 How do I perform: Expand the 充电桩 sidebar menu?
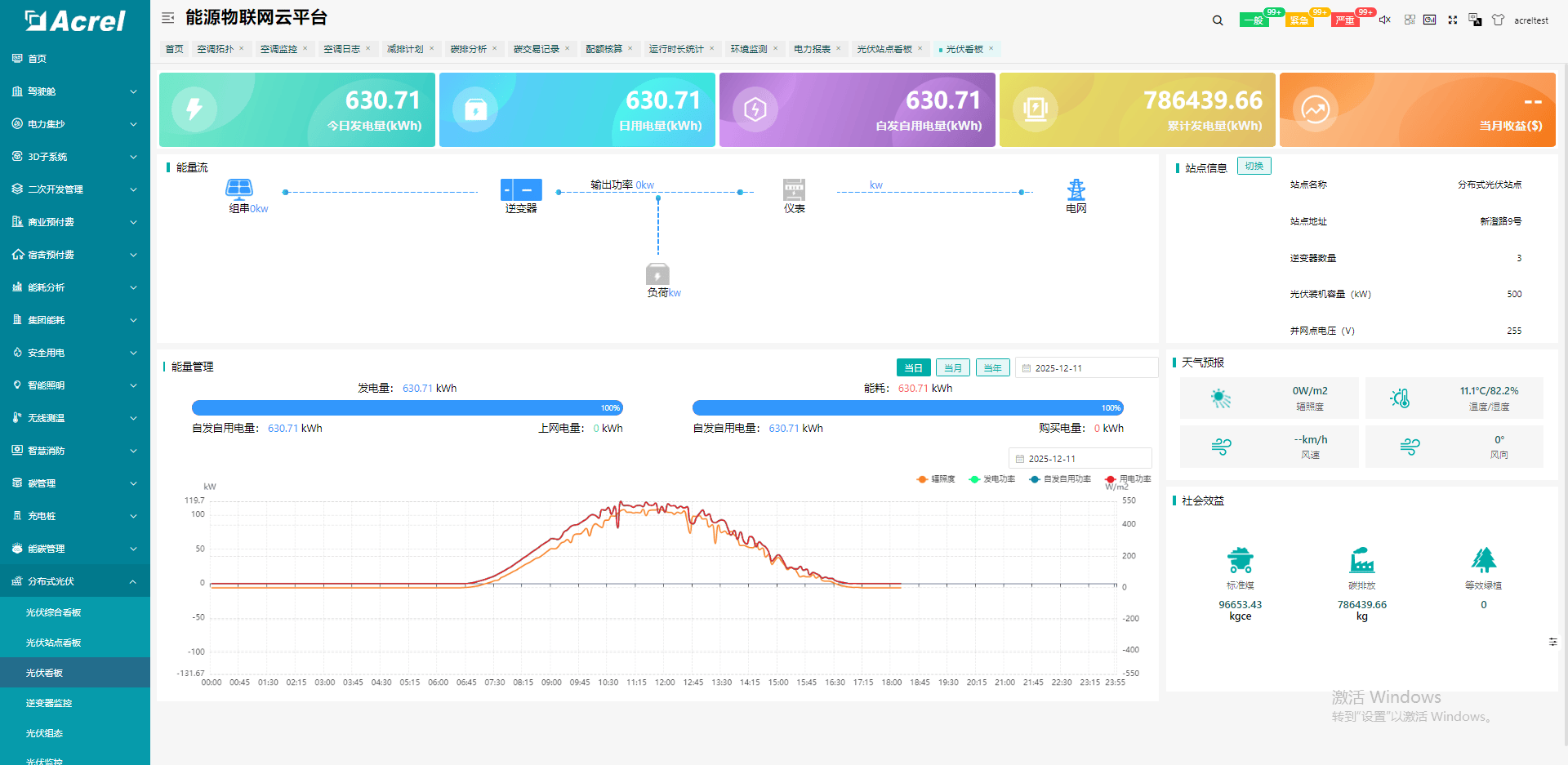point(75,516)
